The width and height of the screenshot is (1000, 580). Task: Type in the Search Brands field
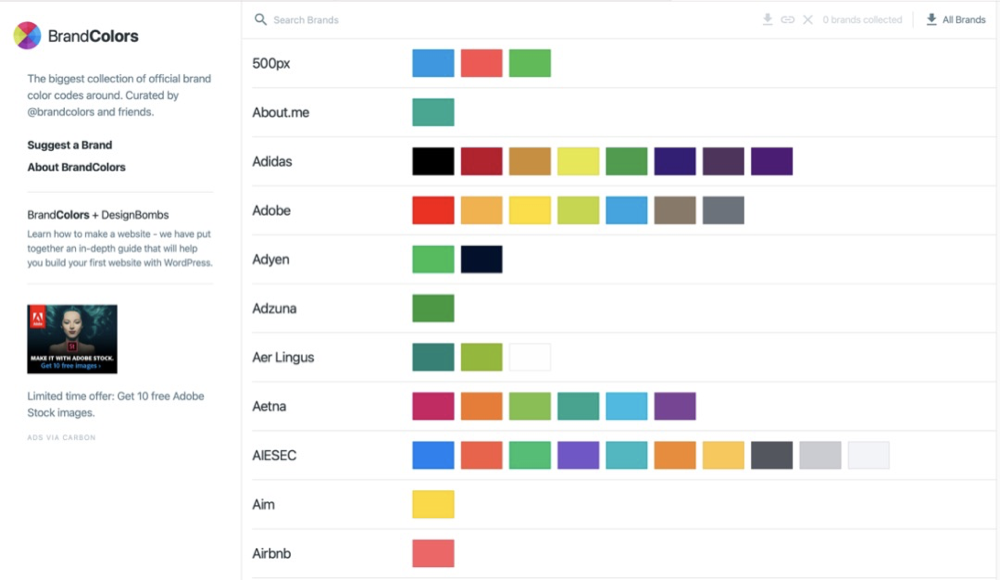(400, 19)
